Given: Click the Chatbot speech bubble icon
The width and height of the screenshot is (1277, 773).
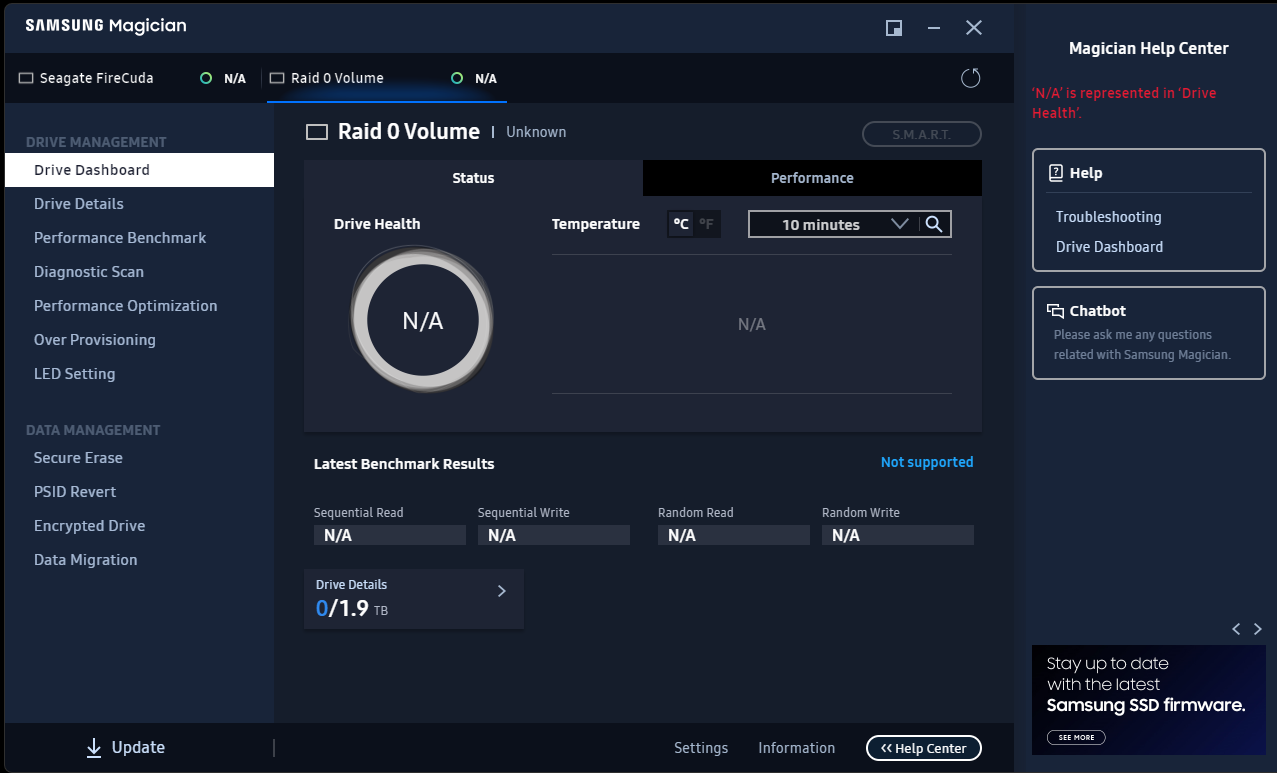Looking at the screenshot, I should click(x=1055, y=311).
